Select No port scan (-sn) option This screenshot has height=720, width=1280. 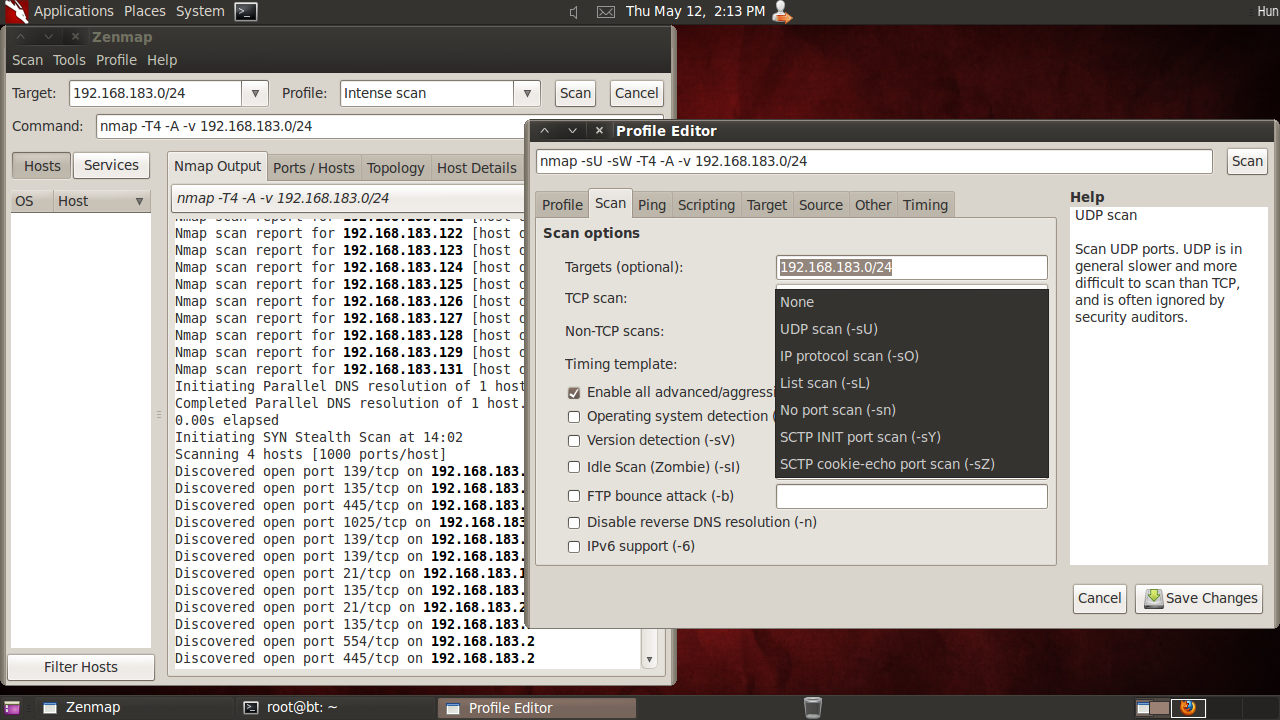912,410
